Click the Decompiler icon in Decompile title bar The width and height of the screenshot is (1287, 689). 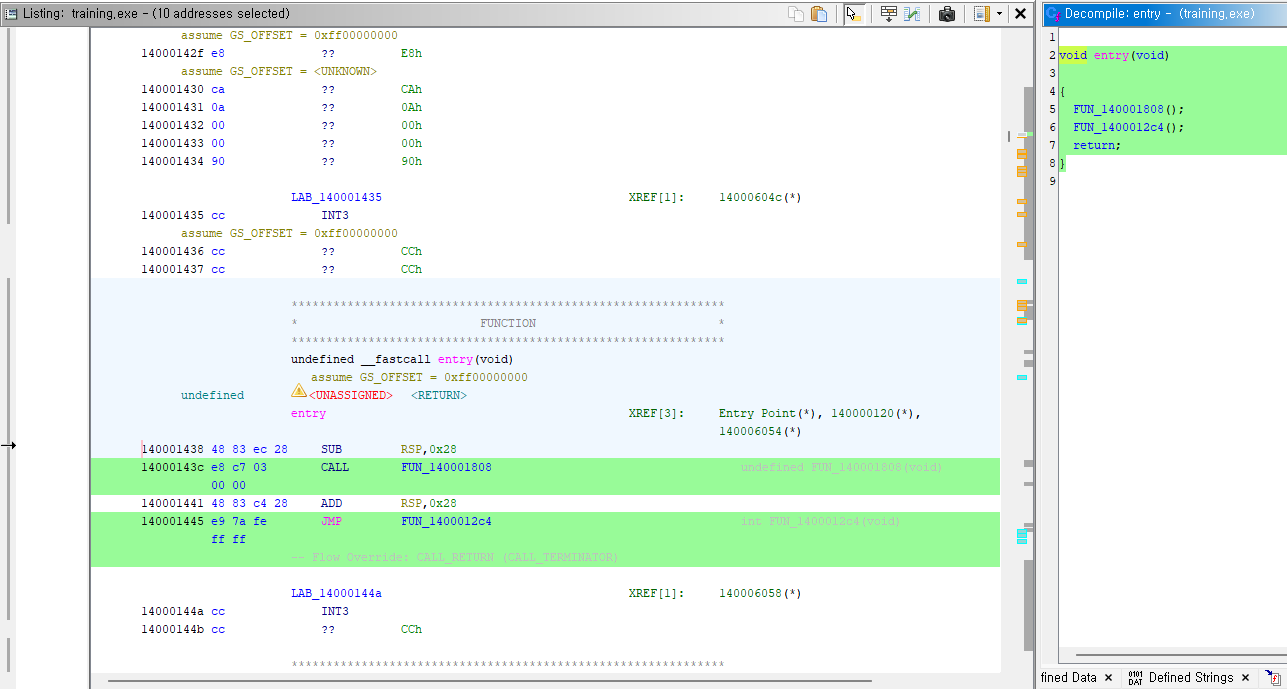pyautogui.click(x=1051, y=13)
